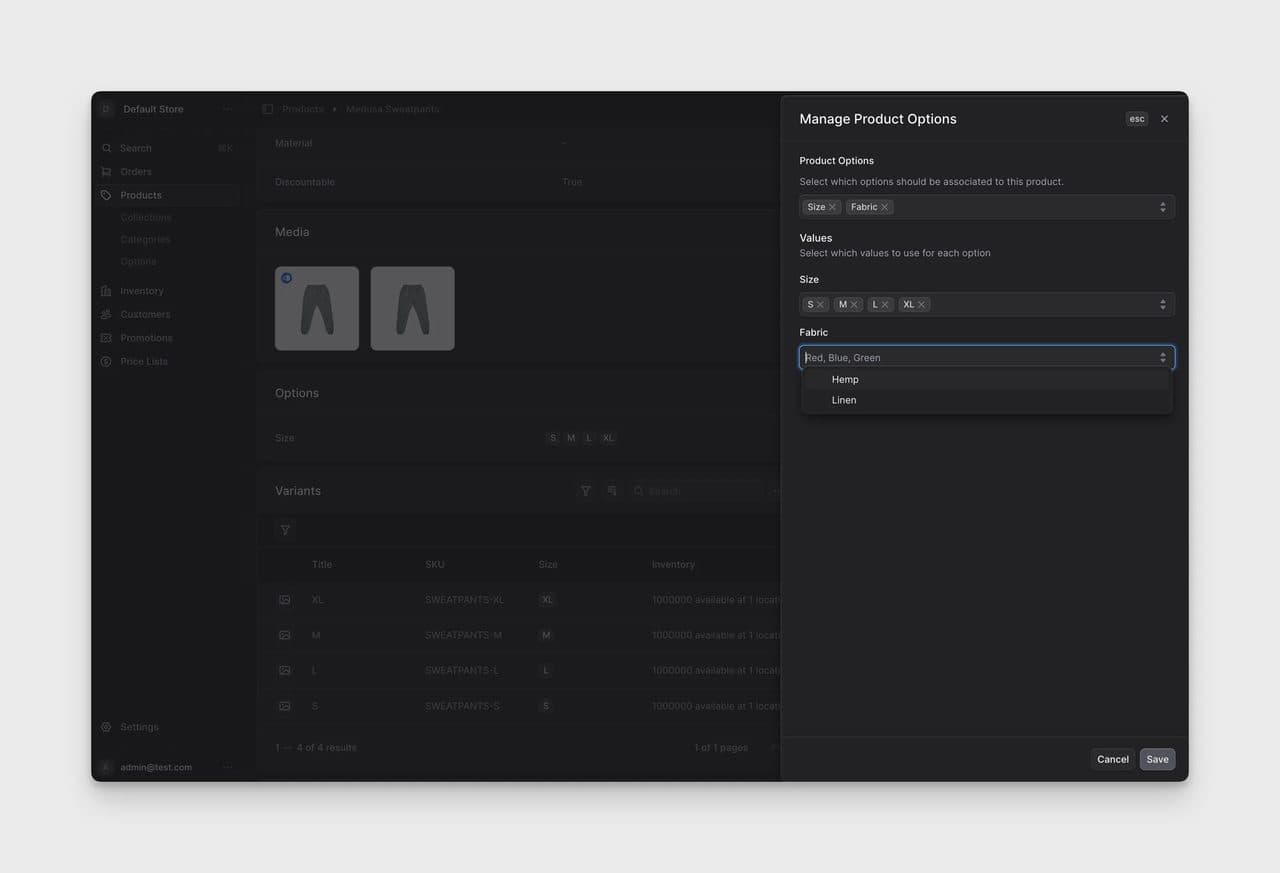Click SKU SWEATPANTS-M cell

coord(464,635)
